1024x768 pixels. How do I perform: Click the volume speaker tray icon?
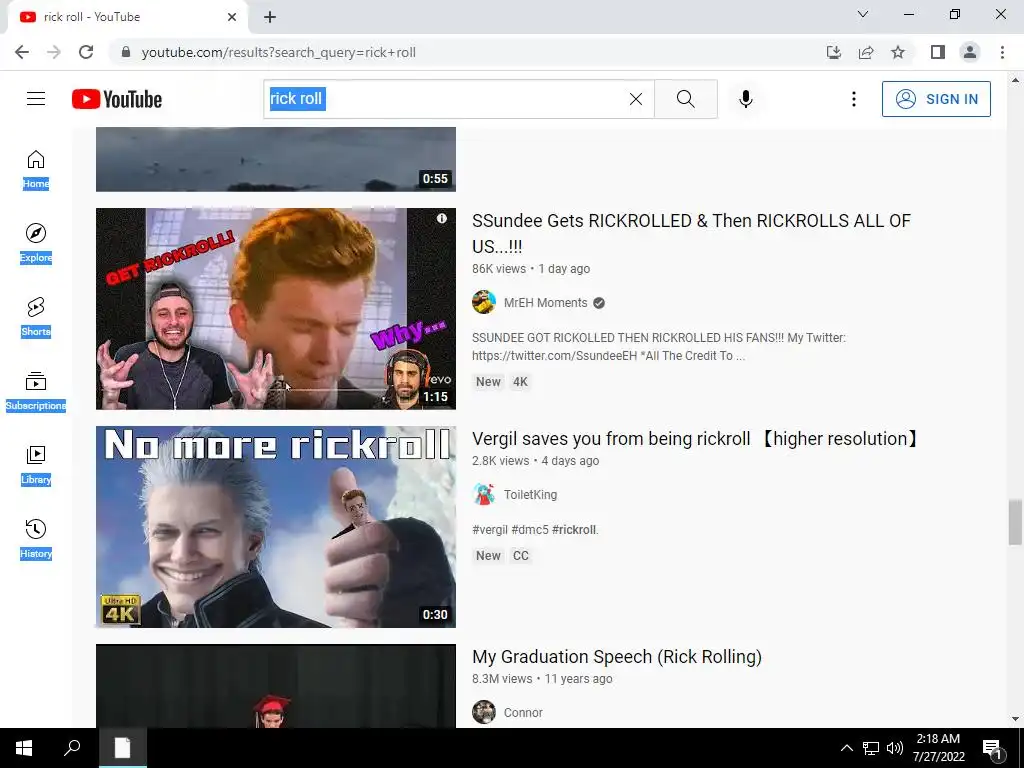[x=895, y=748]
